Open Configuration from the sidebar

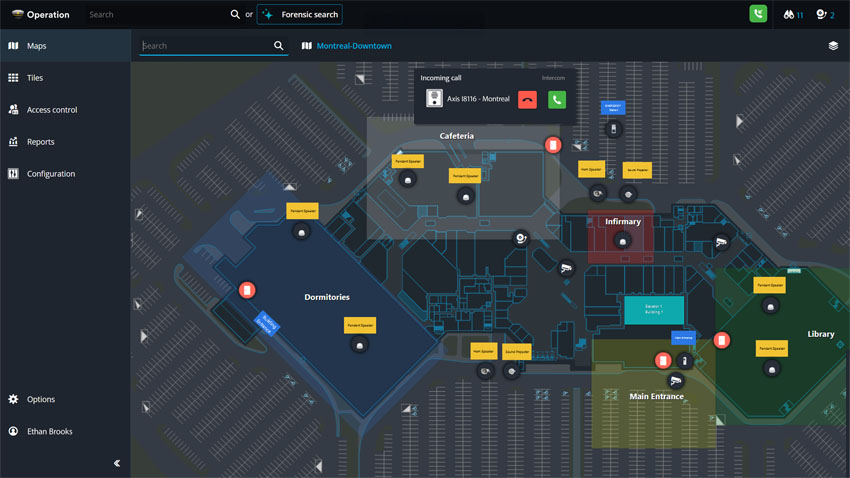(x=65, y=173)
